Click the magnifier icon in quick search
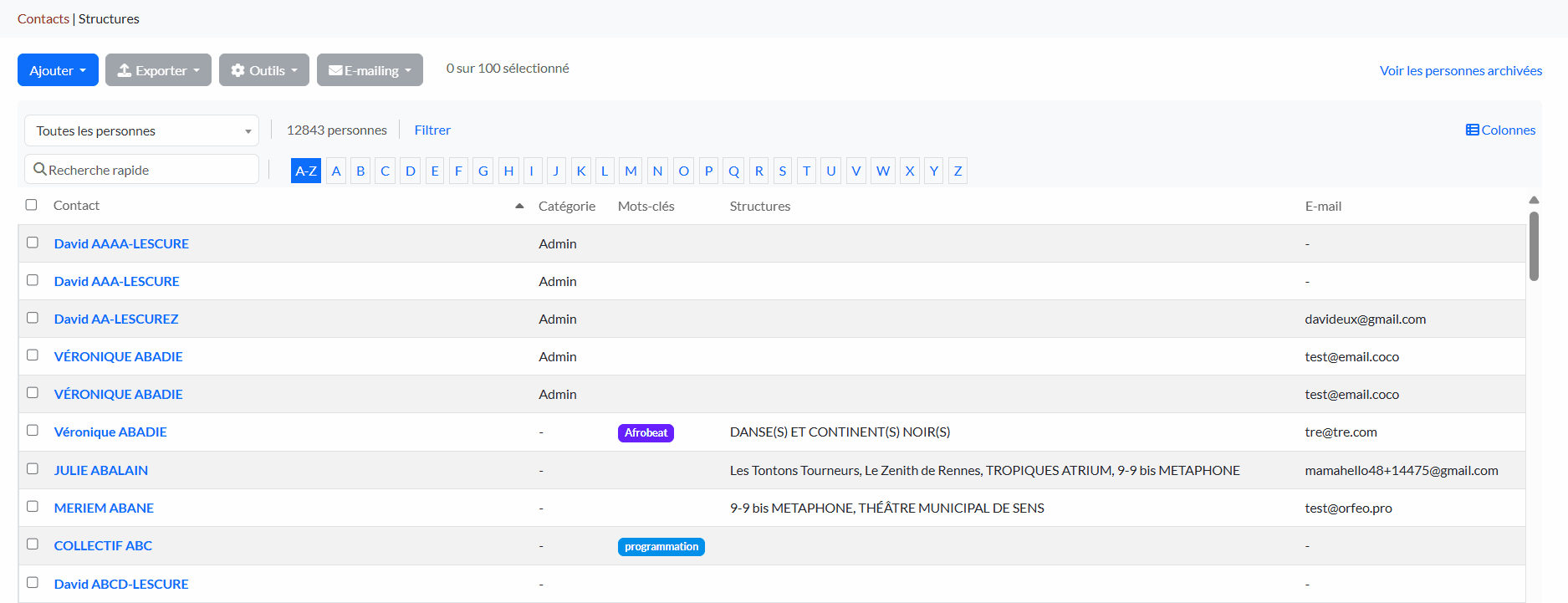 click(x=39, y=170)
